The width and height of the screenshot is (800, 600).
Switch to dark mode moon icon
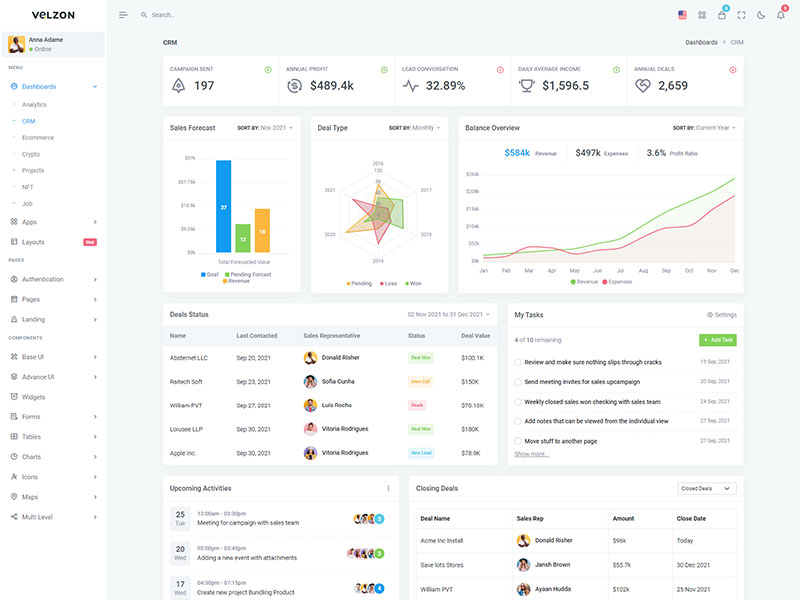[761, 15]
